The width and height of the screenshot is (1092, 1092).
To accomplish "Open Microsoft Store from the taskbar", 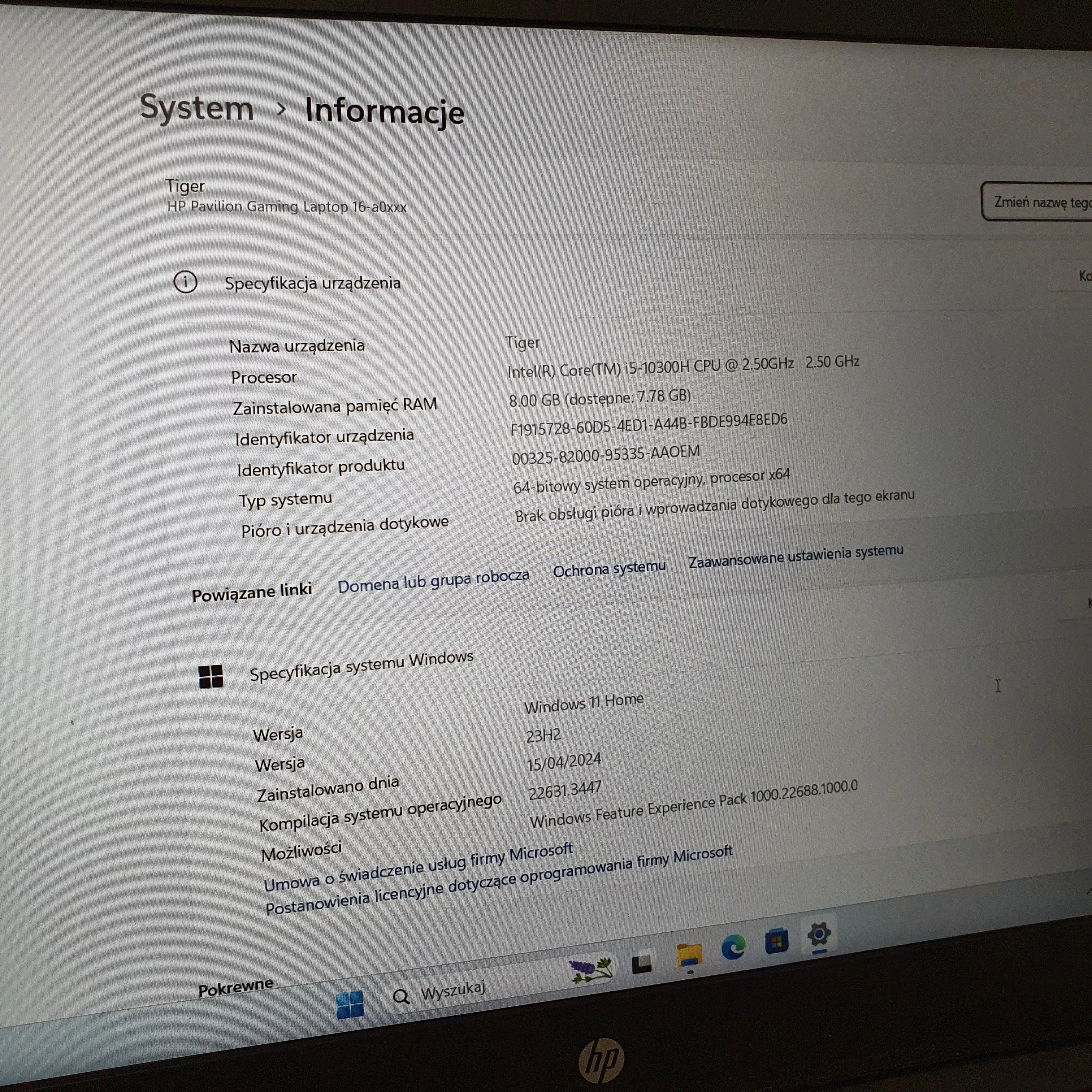I will click(x=777, y=941).
